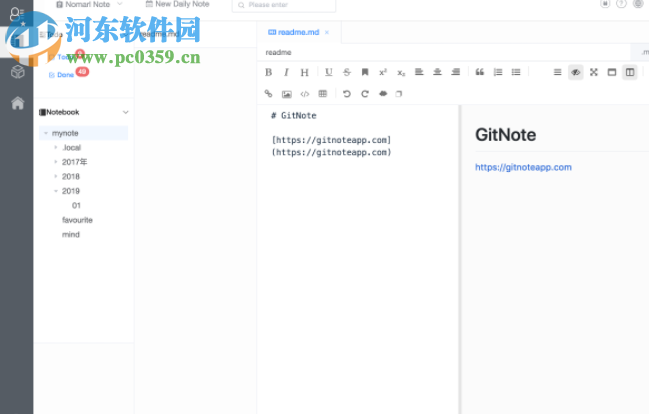Insert an ordered list

click(x=498, y=72)
